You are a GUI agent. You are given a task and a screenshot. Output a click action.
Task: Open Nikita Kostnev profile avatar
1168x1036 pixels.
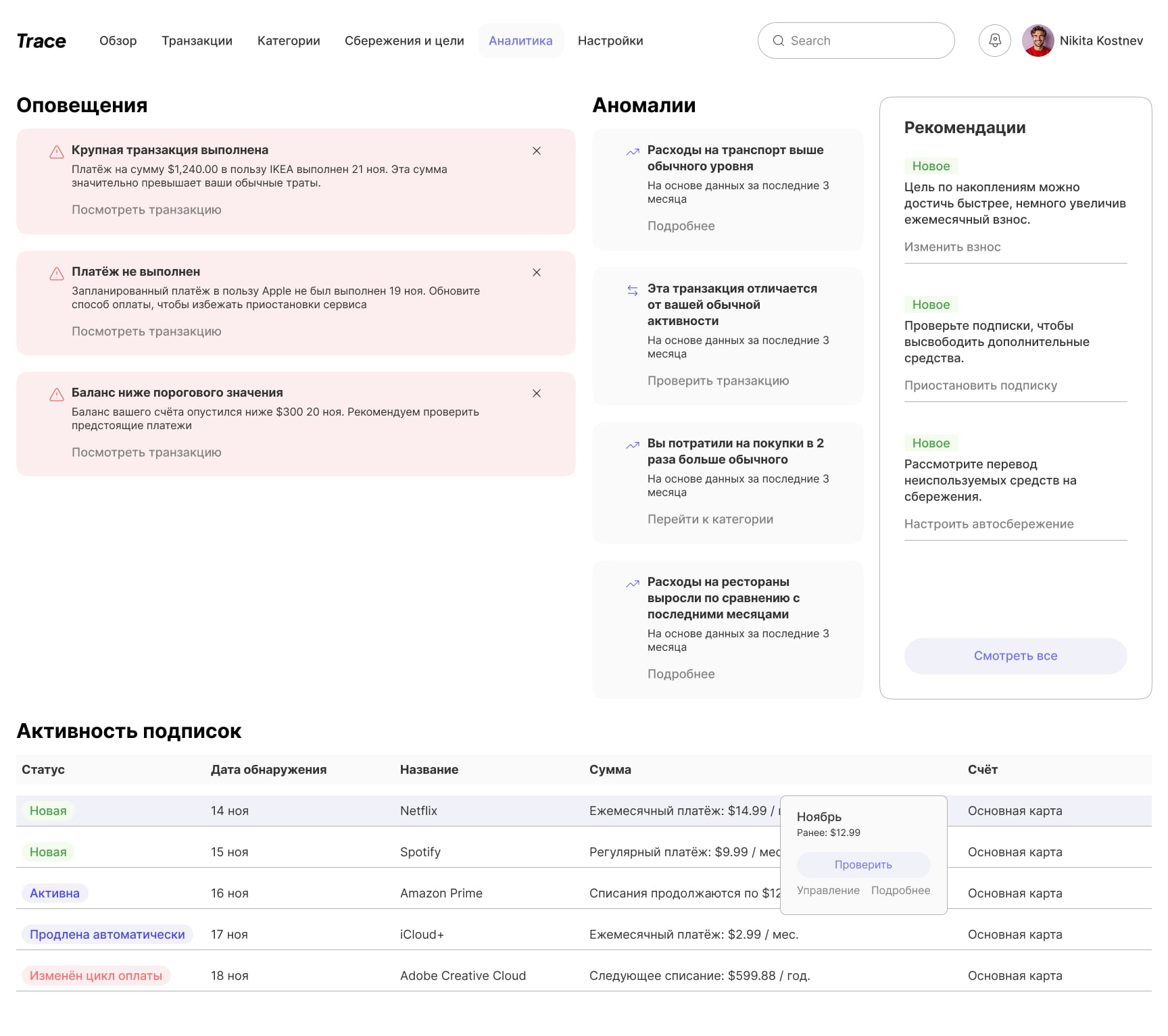[x=1038, y=41]
